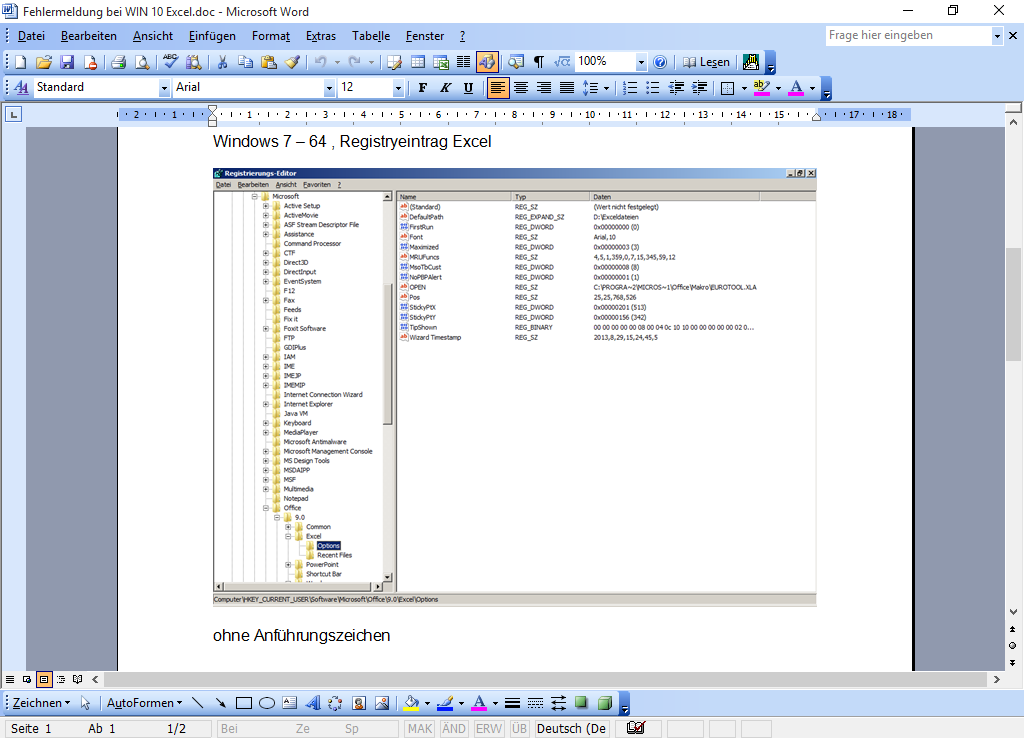Apply line color brush swatch
The height and width of the screenshot is (738, 1024).
point(445,703)
